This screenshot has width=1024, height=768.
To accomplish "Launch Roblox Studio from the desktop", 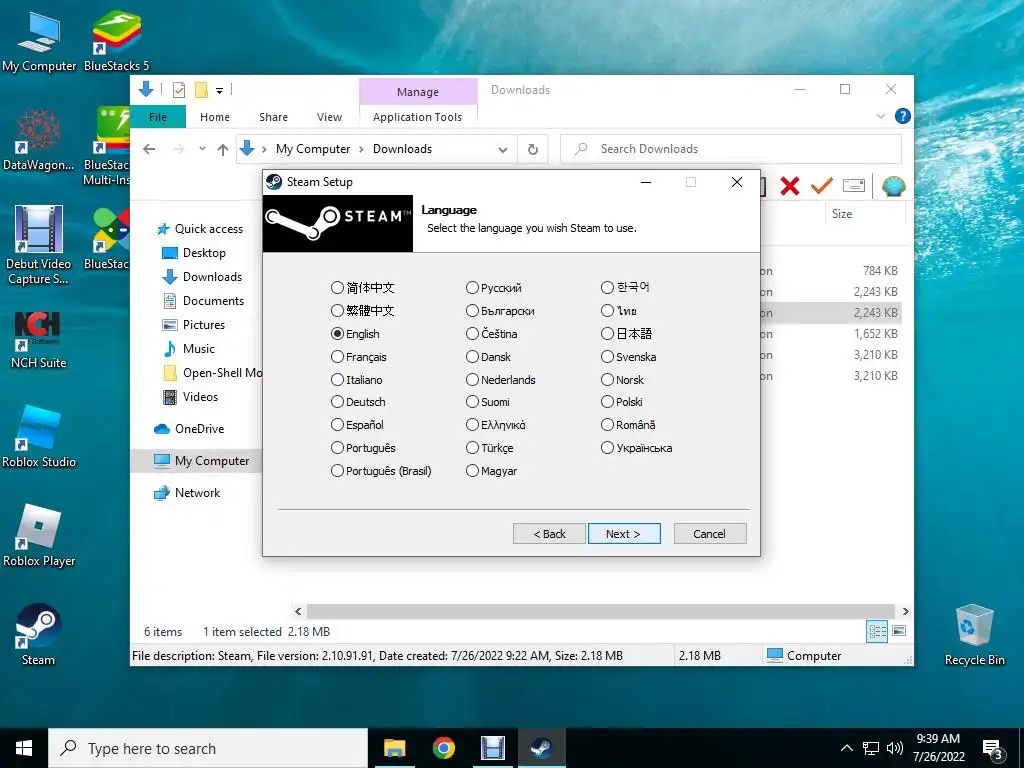I will tap(39, 436).
